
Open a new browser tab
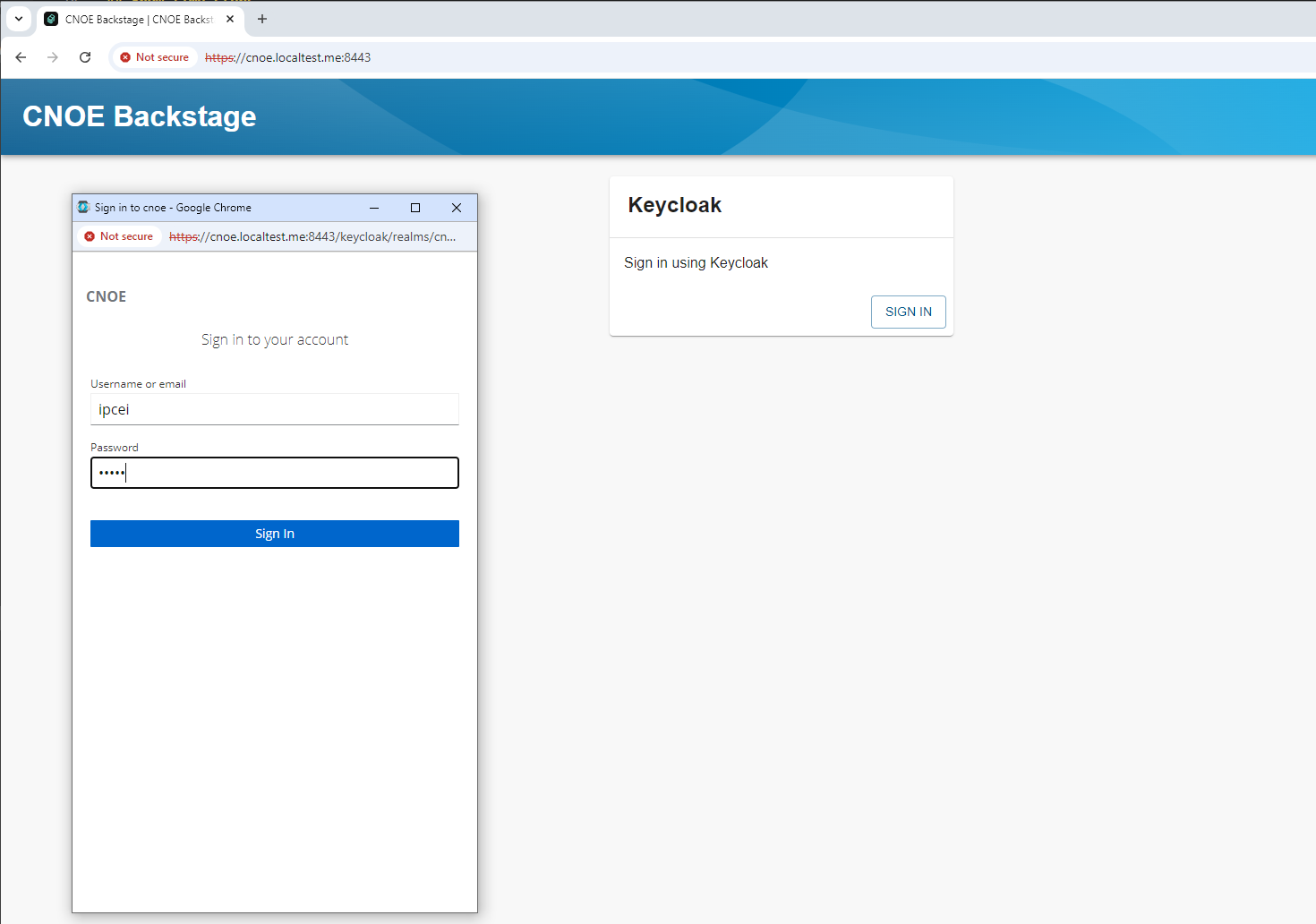tap(262, 19)
